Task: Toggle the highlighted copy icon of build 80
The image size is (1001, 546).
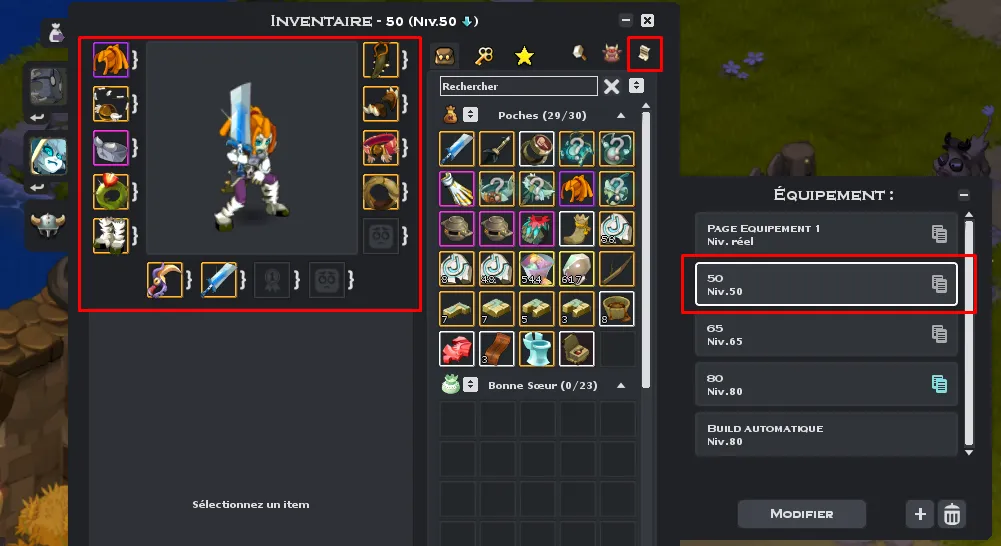Action: (939, 384)
